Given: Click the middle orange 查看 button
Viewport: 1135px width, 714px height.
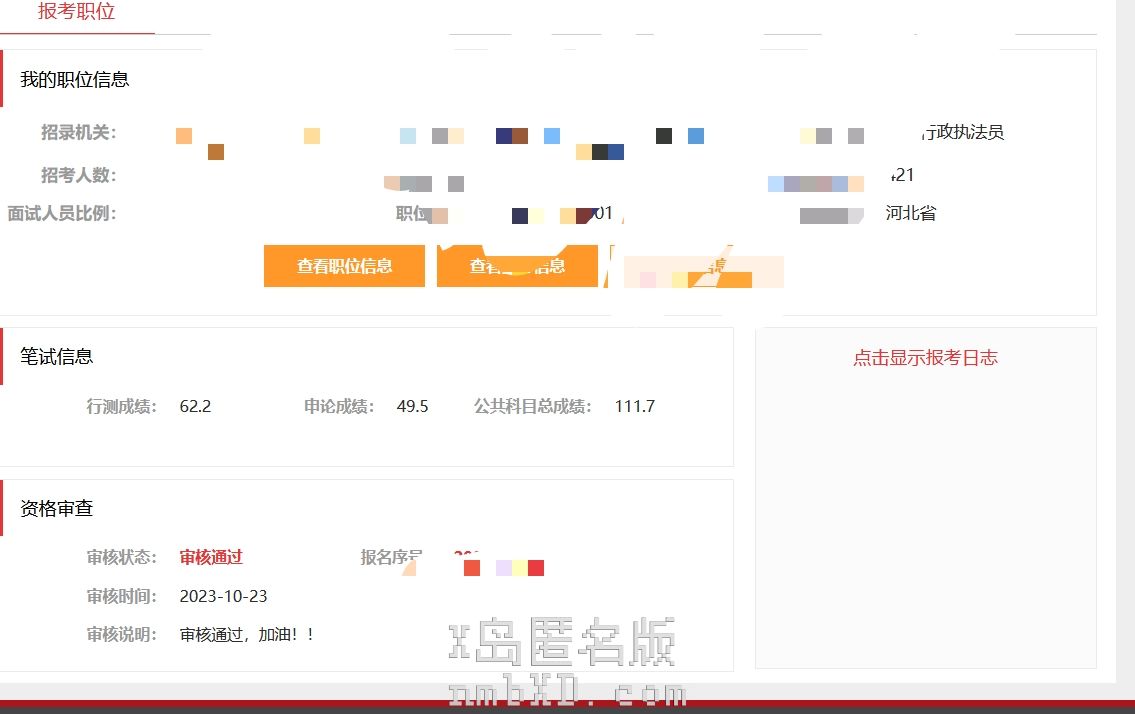Looking at the screenshot, I should point(516,266).
